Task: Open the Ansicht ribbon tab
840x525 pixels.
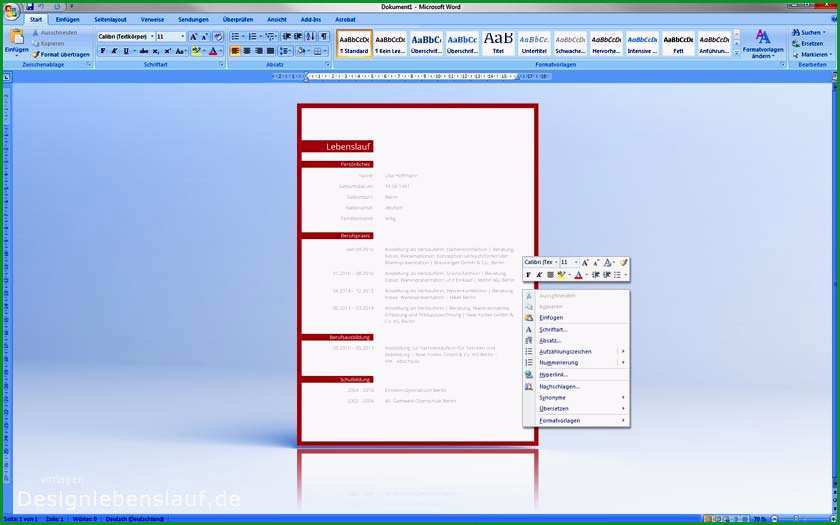Action: point(277,20)
